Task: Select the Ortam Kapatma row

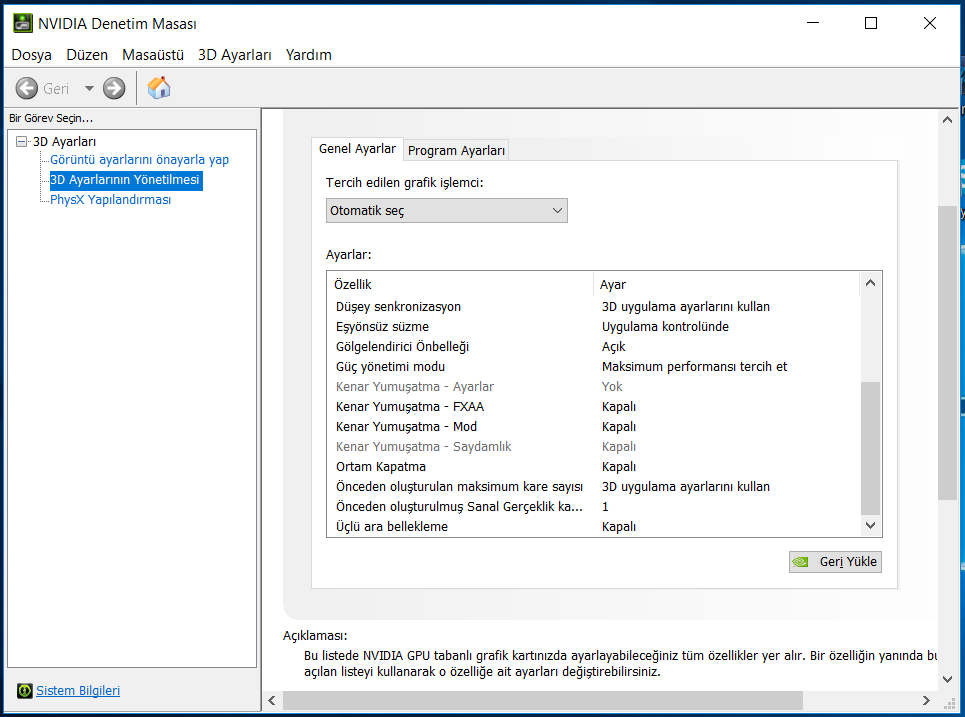Action: point(594,467)
